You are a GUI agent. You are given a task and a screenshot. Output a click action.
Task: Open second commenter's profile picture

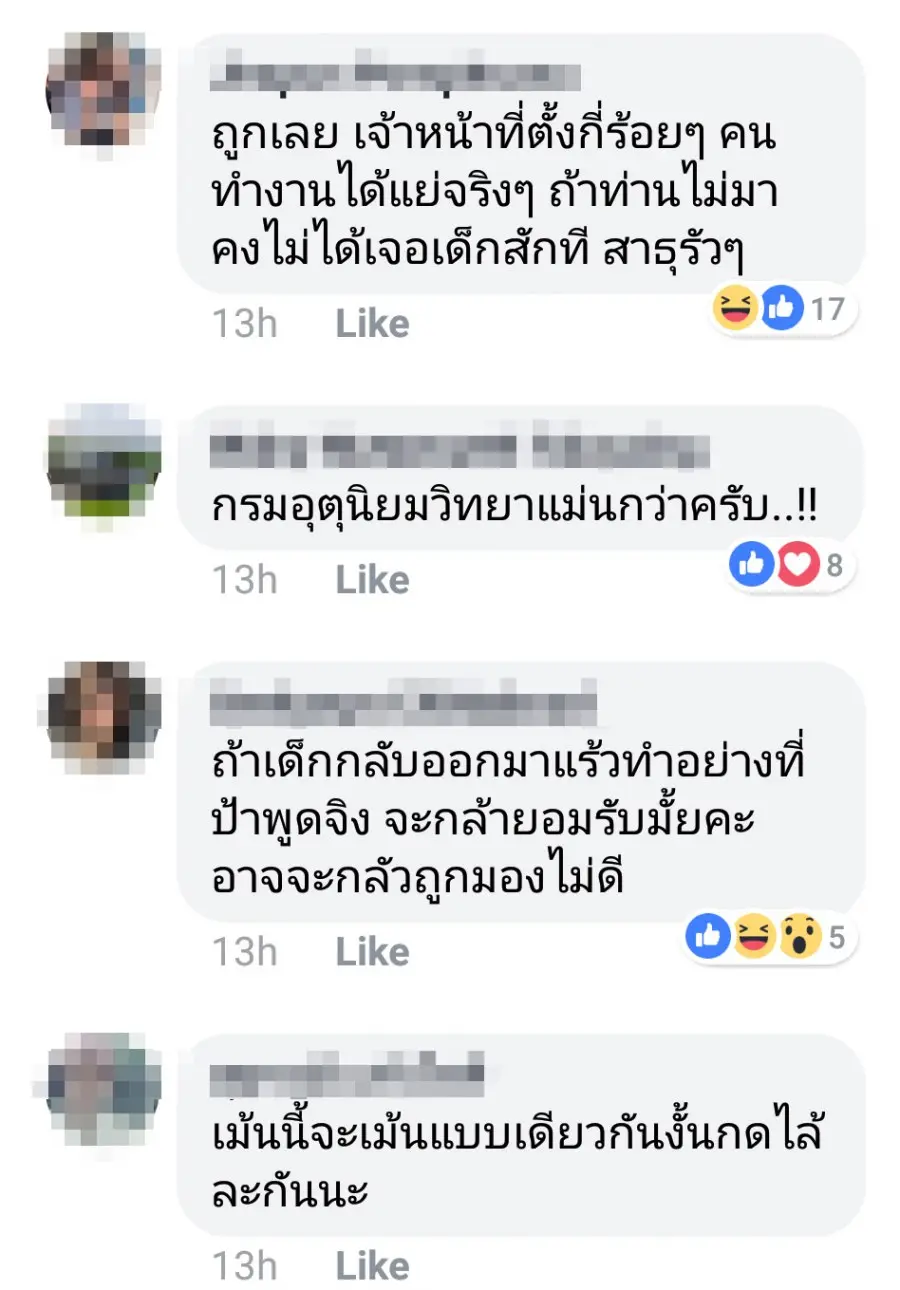[104, 461]
